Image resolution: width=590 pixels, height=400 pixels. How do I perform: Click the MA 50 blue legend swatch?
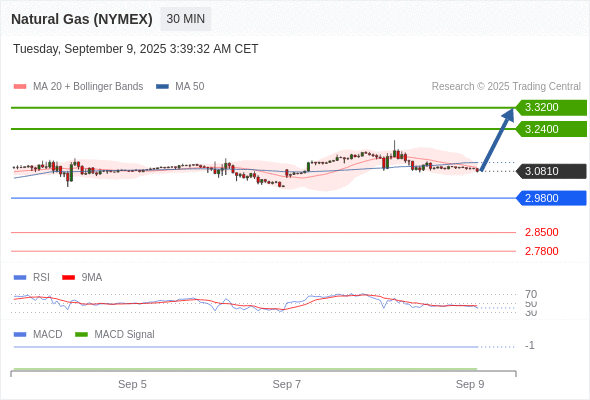coord(162,87)
